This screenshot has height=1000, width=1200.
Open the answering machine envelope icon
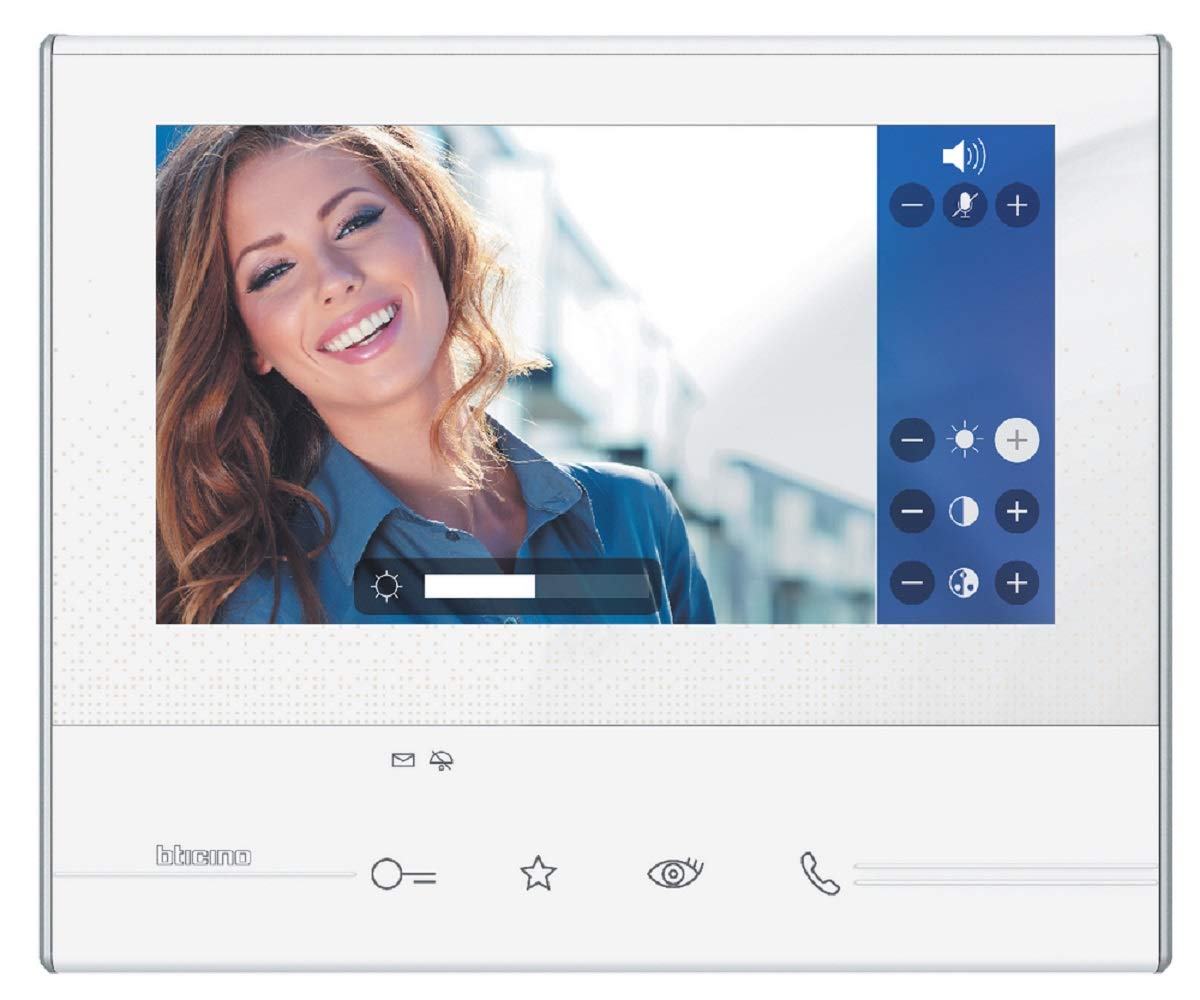(x=402, y=762)
